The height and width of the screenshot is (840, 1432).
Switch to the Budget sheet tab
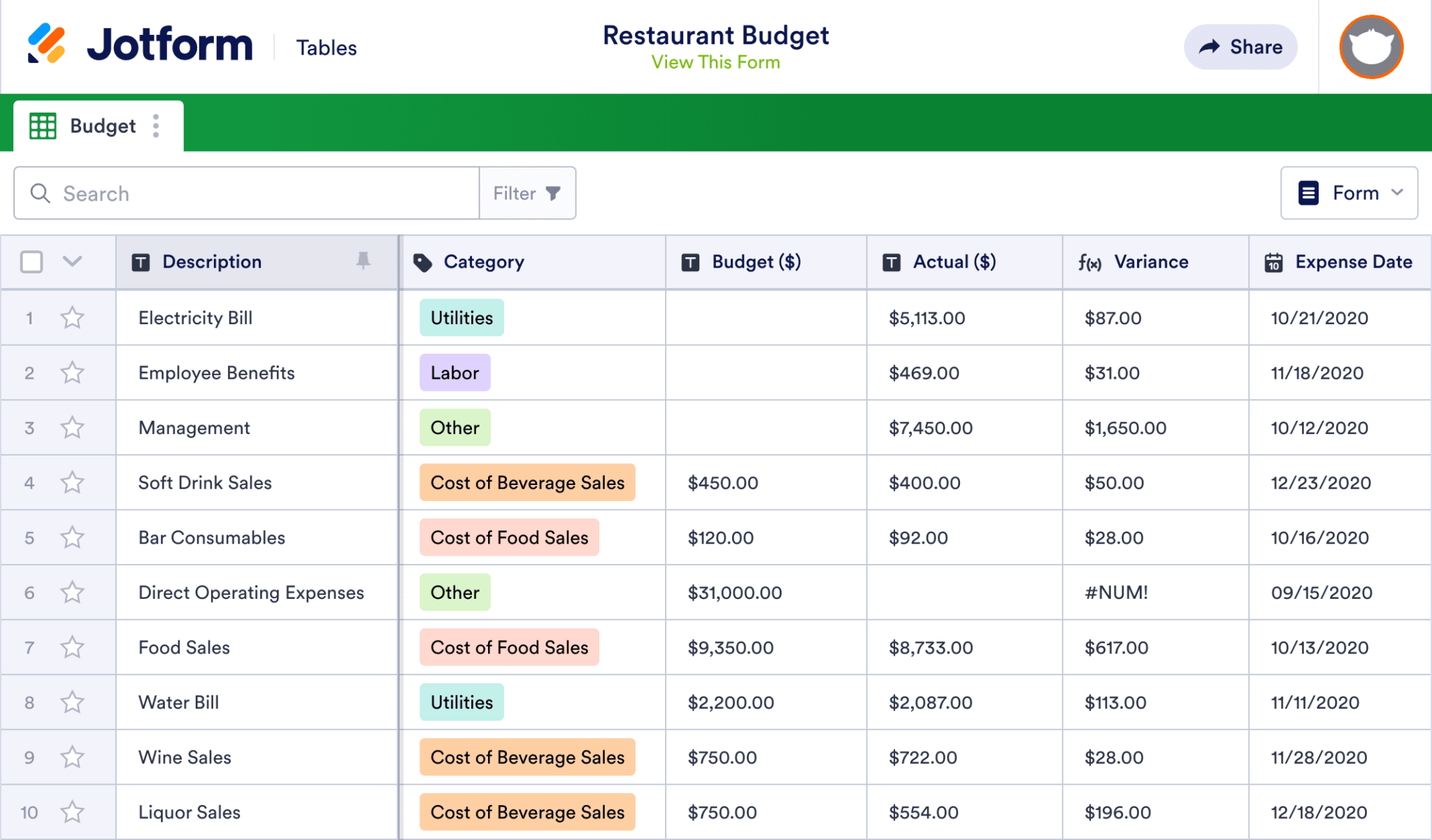coord(102,125)
